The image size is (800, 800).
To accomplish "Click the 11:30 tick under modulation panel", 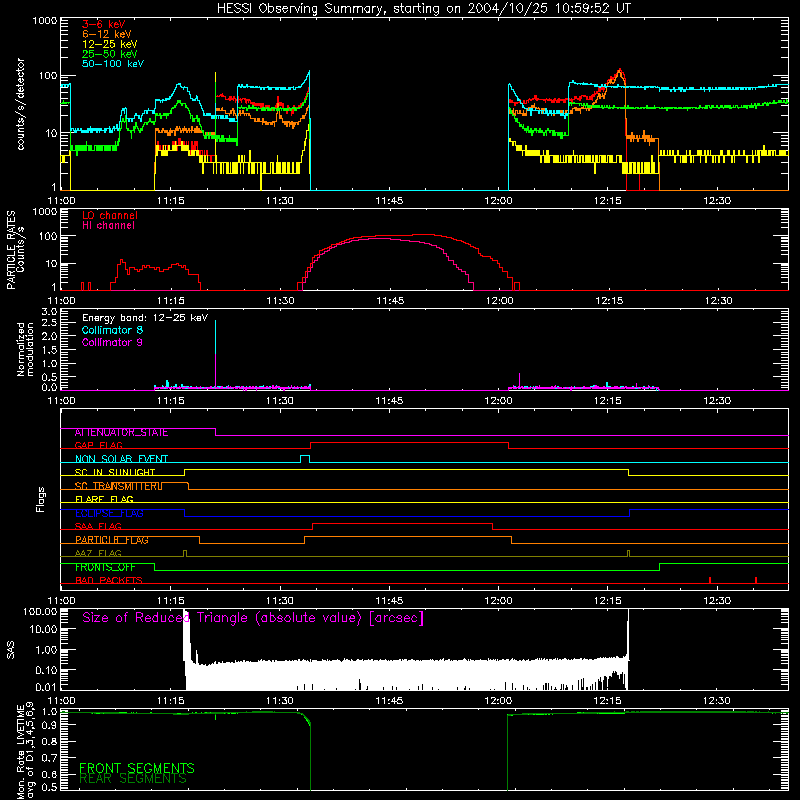I will coord(280,401).
